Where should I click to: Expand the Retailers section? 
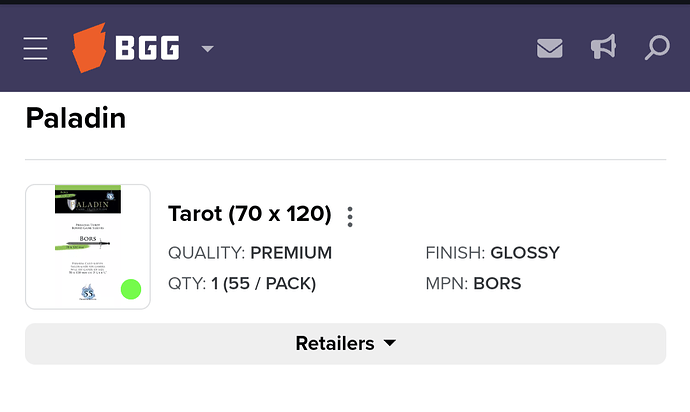336,343
